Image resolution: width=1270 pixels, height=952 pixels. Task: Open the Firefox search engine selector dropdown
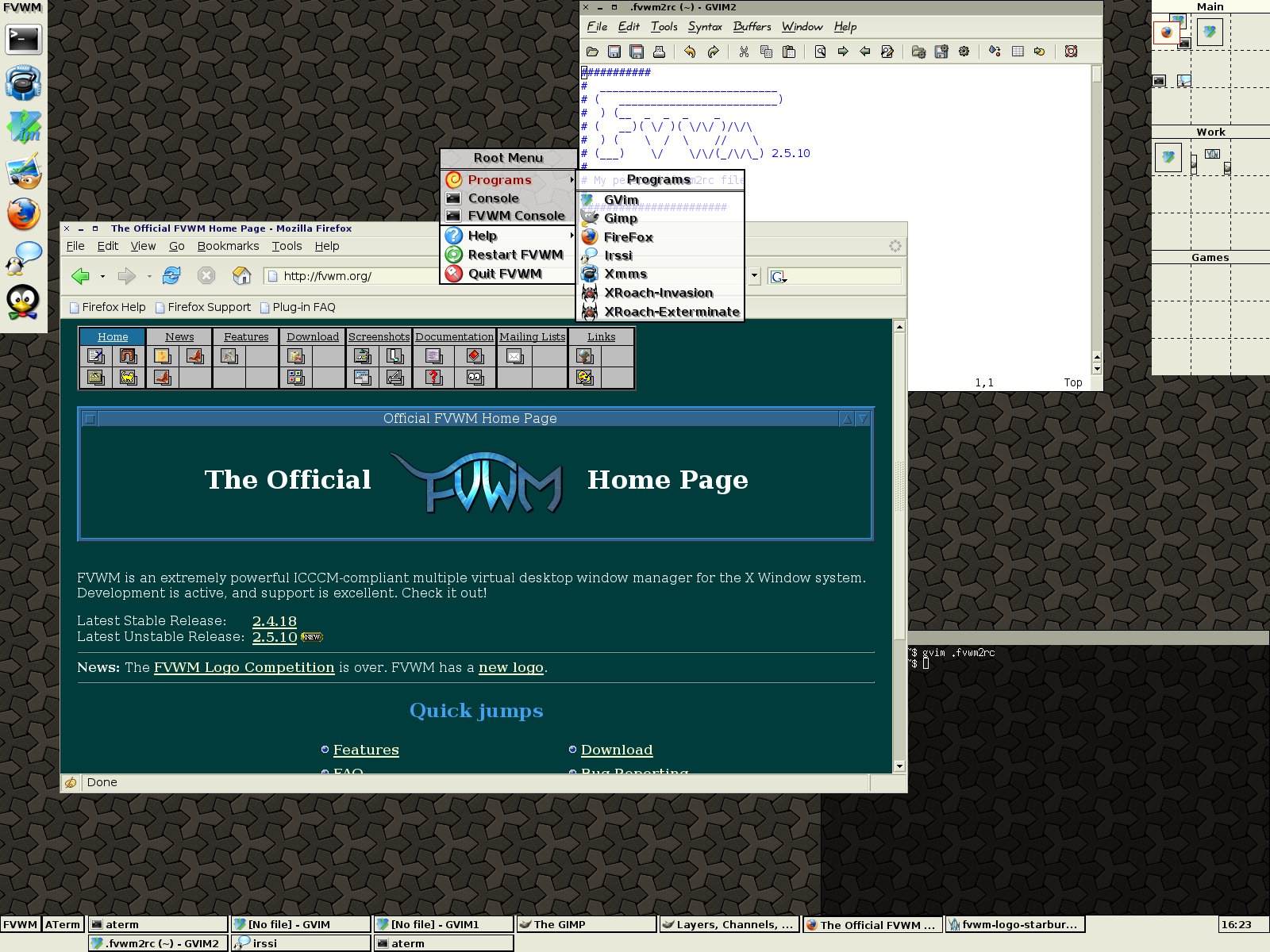(779, 276)
